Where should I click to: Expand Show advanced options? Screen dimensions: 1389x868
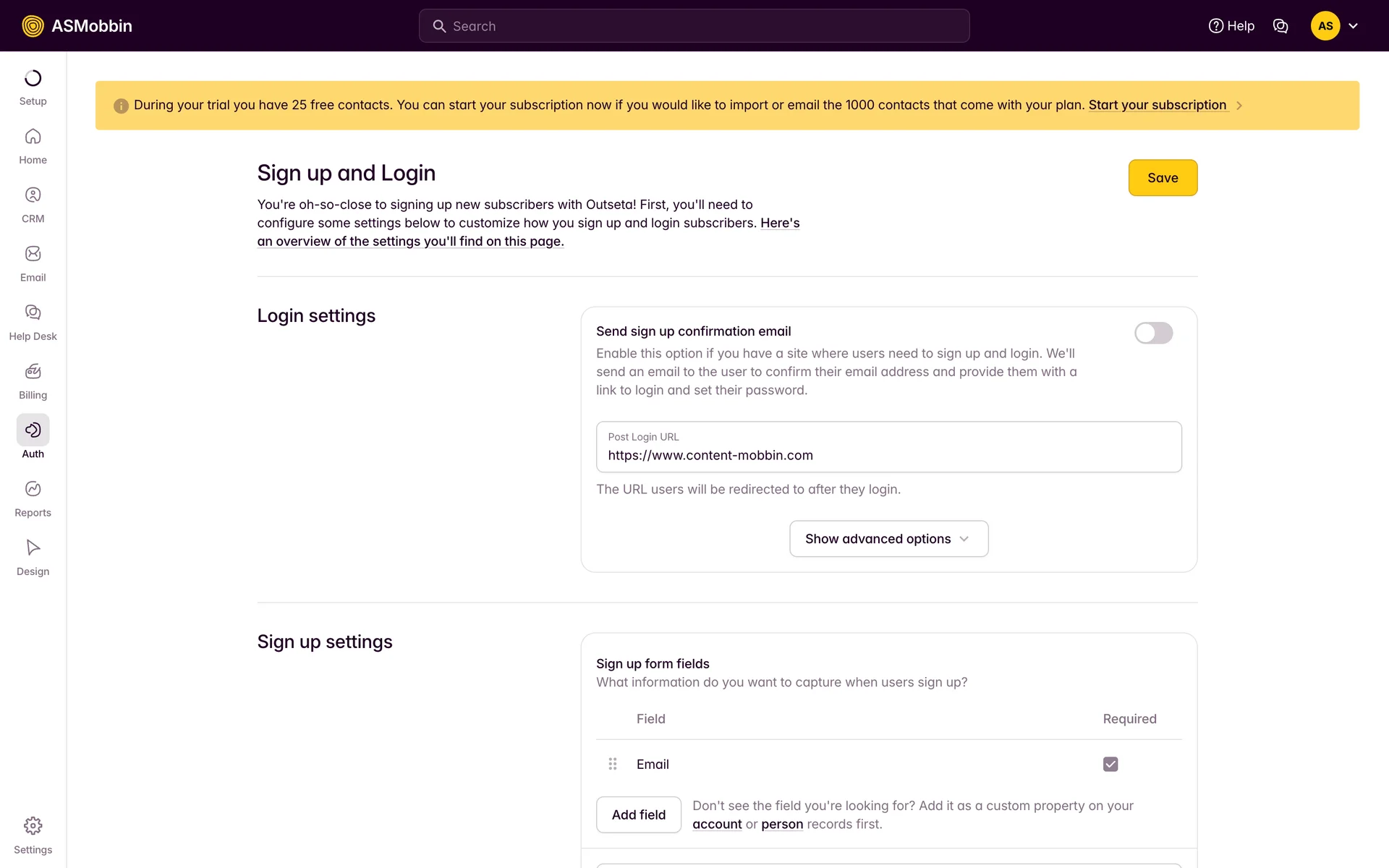(888, 539)
